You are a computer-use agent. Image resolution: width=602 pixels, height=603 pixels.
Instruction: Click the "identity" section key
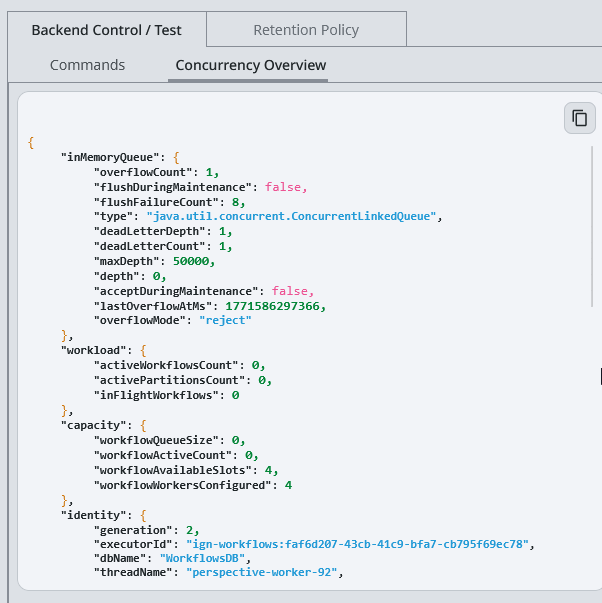coord(96,514)
